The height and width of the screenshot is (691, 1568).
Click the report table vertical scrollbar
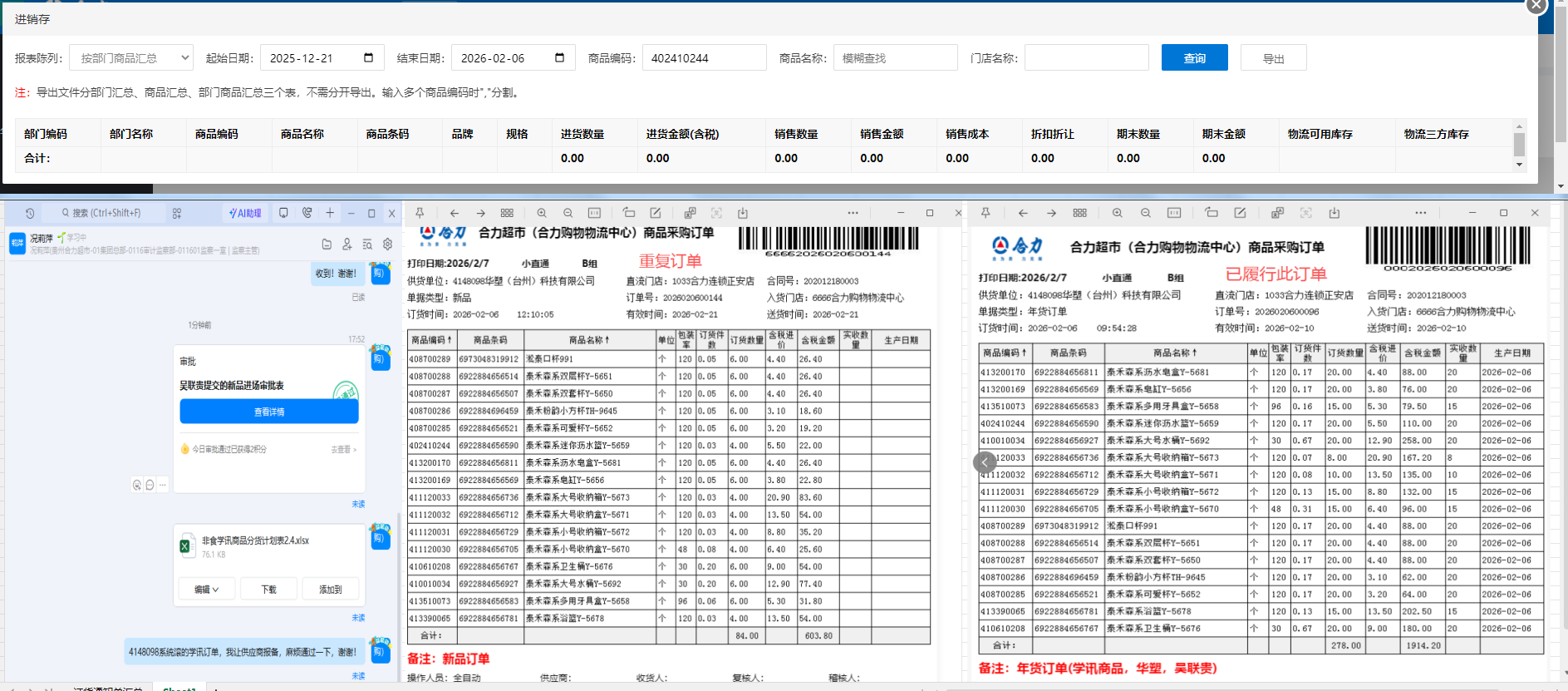1519,146
